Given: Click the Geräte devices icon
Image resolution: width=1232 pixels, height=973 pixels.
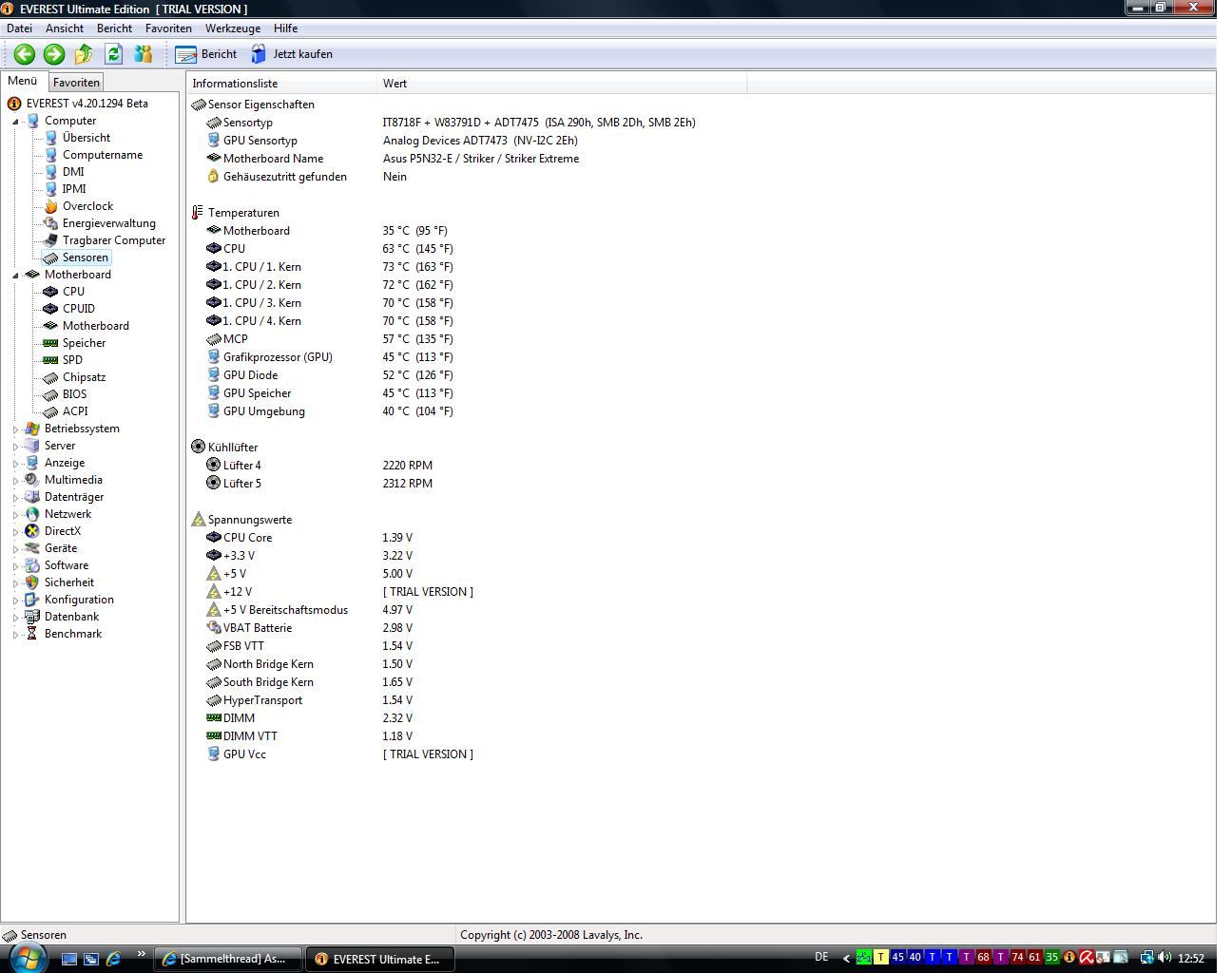Looking at the screenshot, I should point(32,548).
